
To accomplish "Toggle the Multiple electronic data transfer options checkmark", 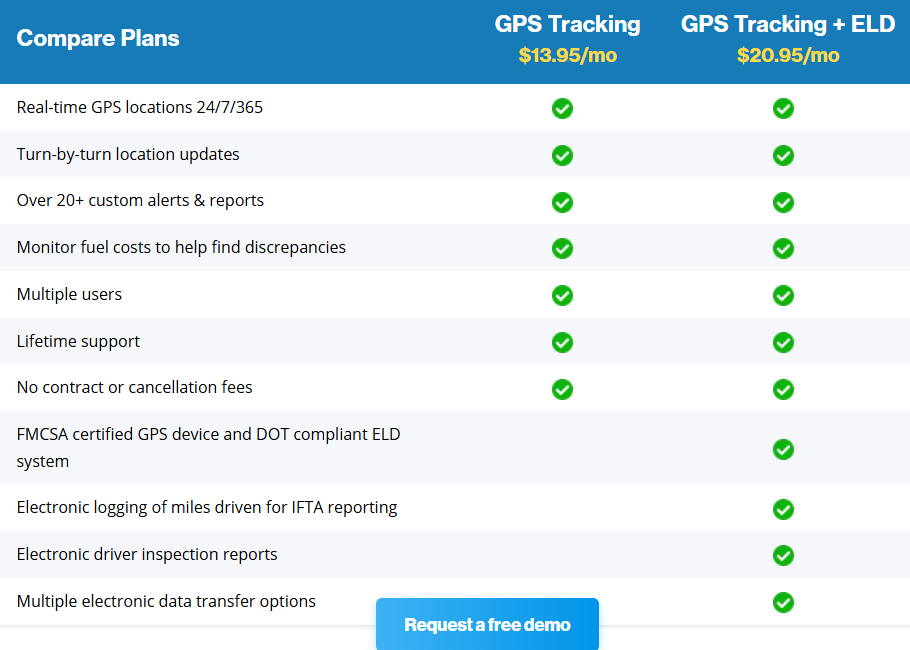I will (783, 603).
